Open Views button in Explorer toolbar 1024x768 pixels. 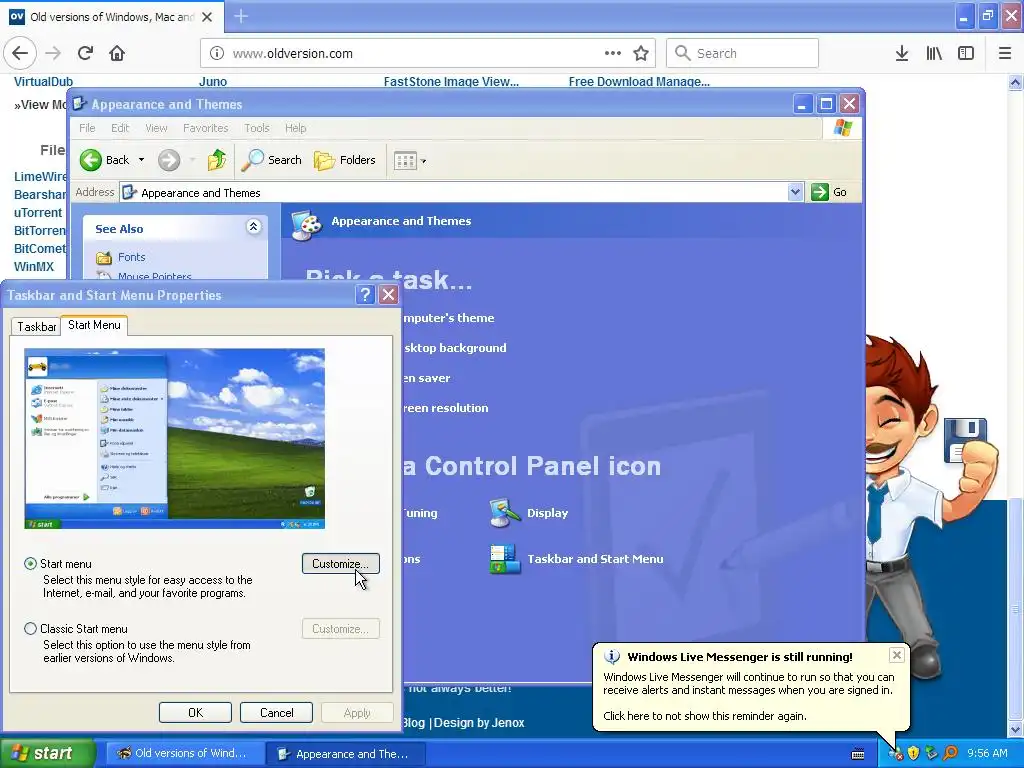click(409, 160)
